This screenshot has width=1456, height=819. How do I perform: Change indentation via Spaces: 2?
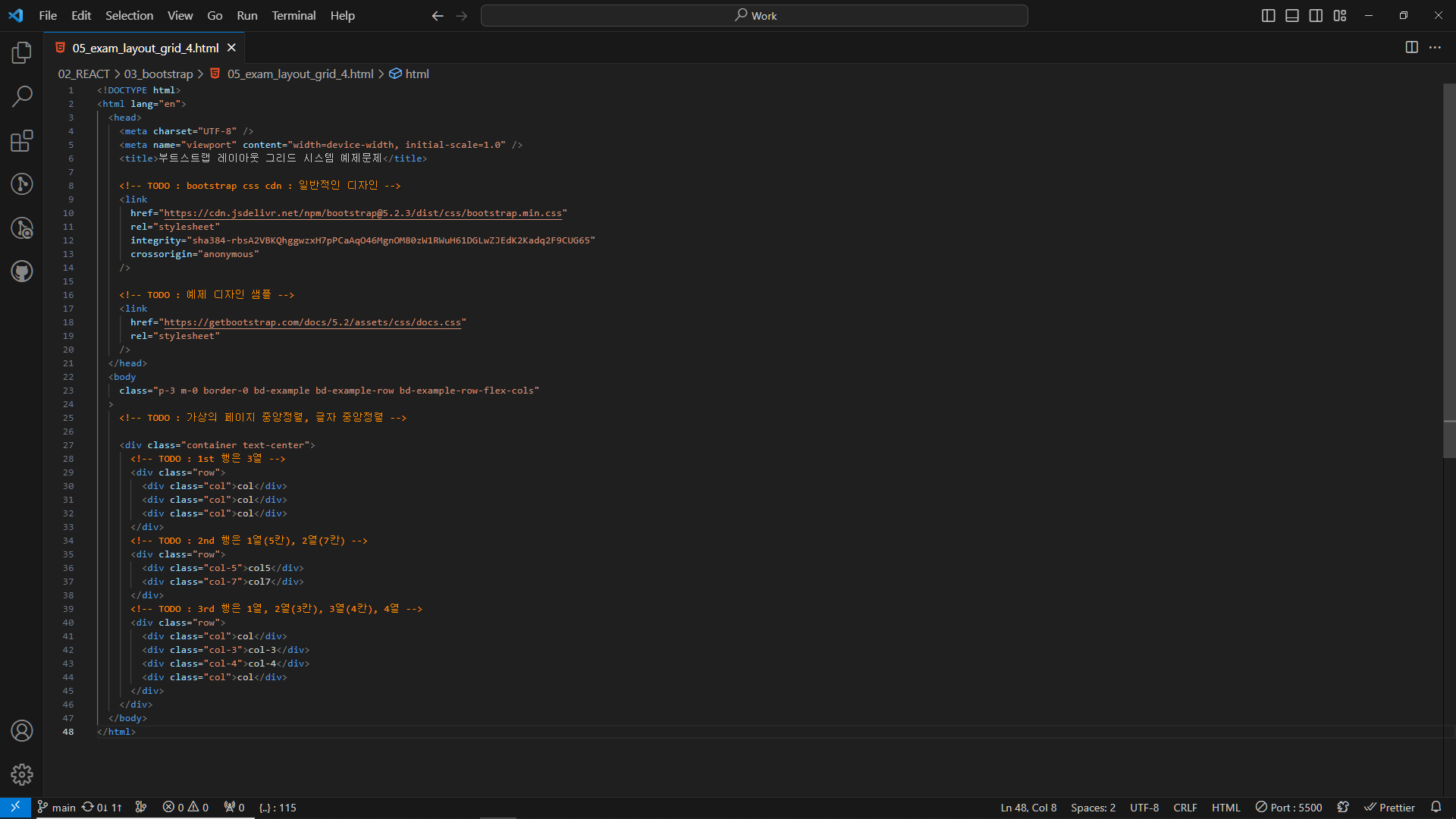tap(1093, 808)
